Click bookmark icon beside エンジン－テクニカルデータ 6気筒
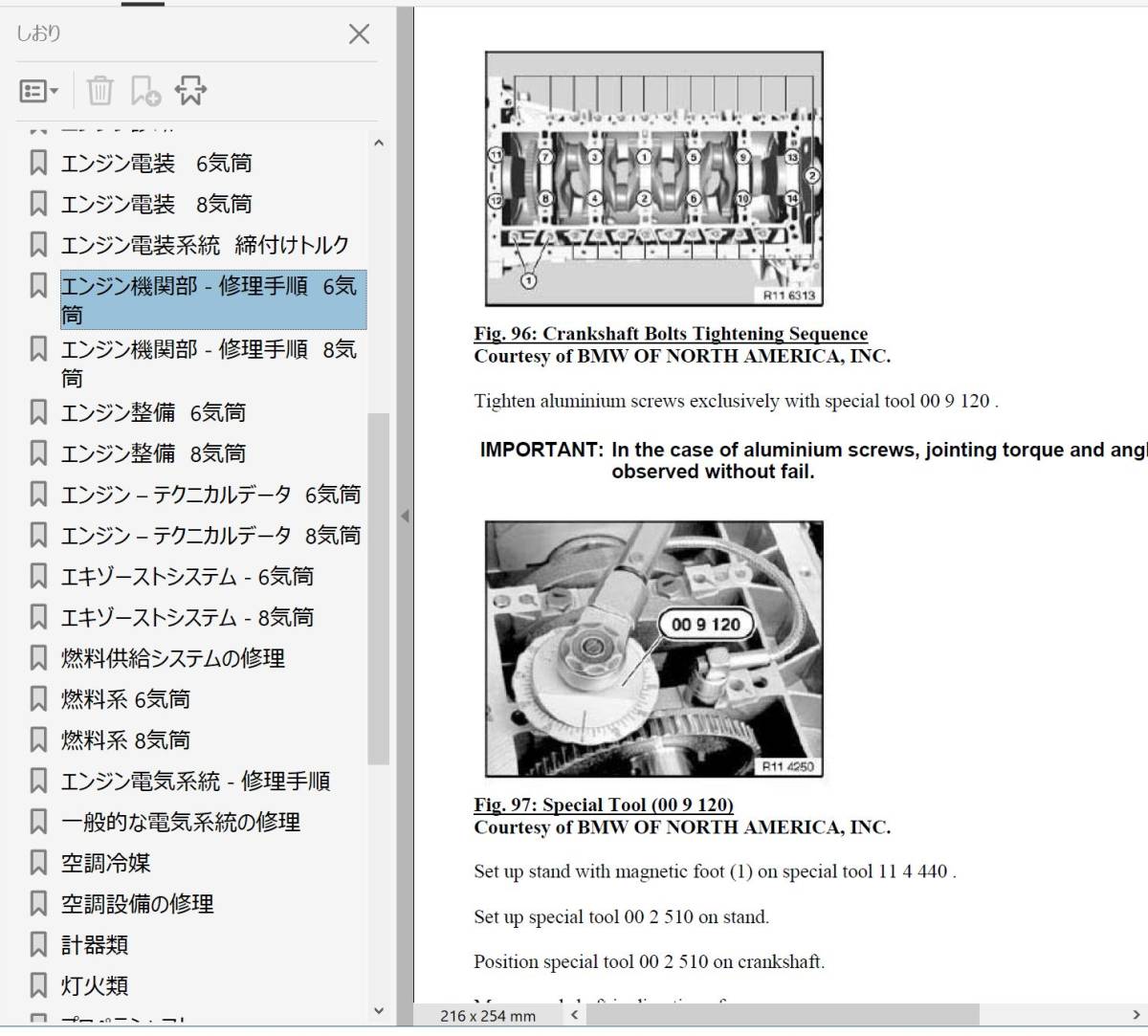The image size is (1148, 1036). point(38,496)
